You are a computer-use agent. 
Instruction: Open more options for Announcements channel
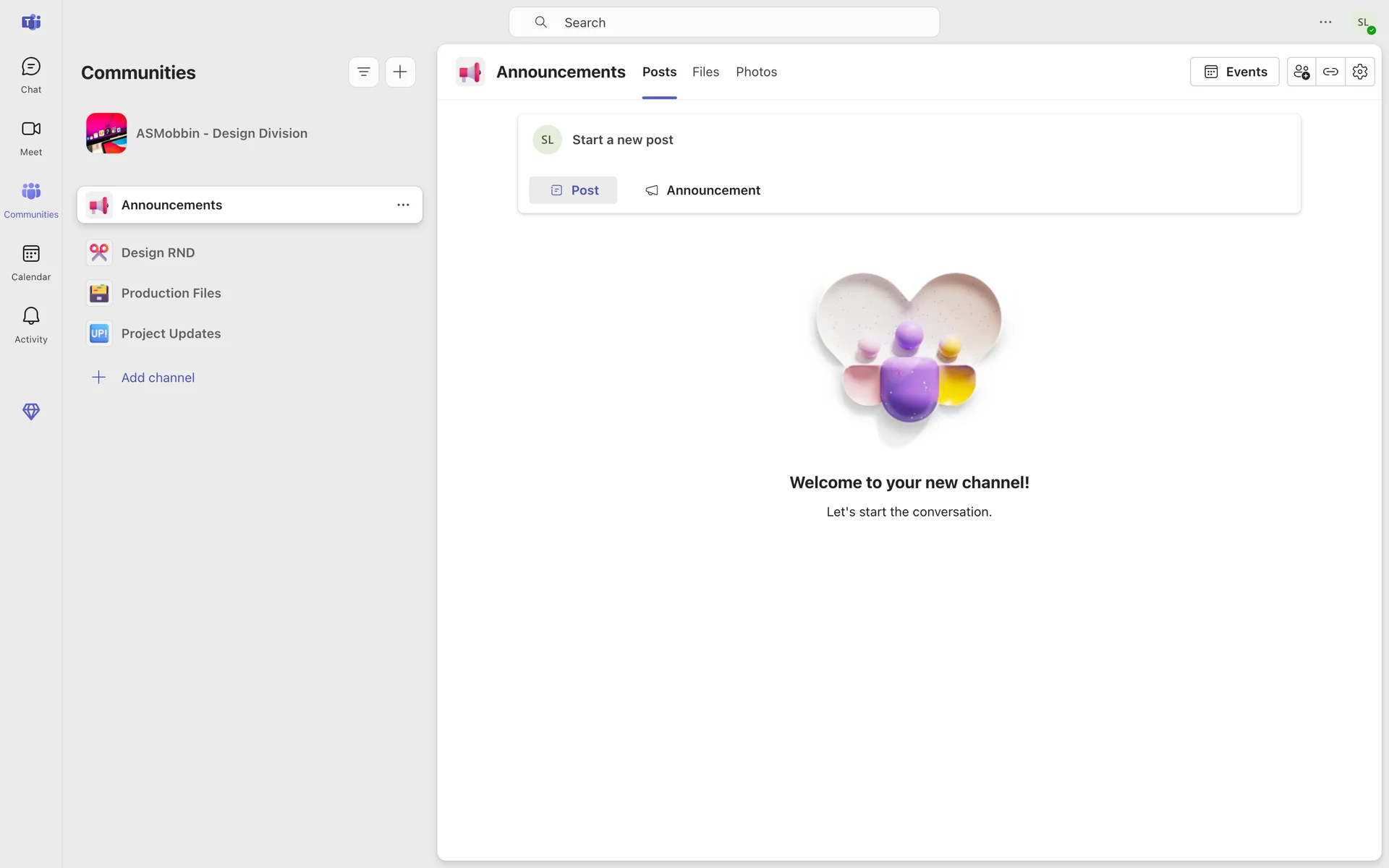pyautogui.click(x=403, y=205)
